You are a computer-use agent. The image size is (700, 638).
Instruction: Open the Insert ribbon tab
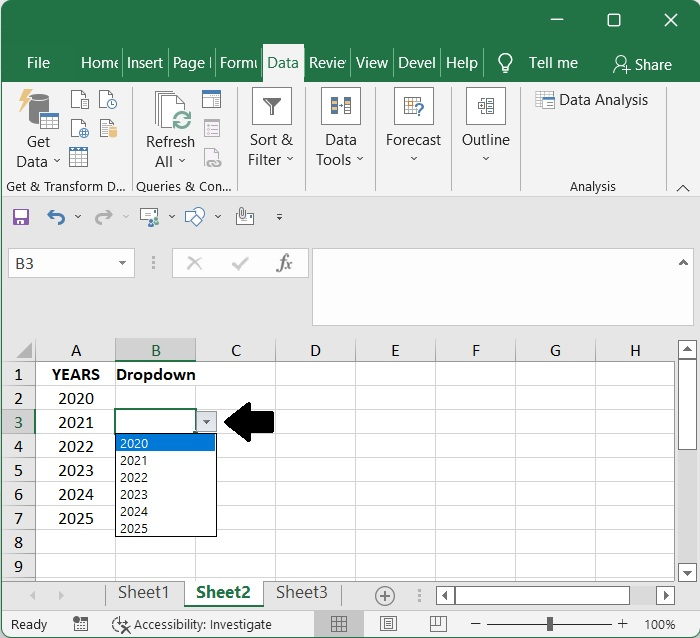point(145,63)
